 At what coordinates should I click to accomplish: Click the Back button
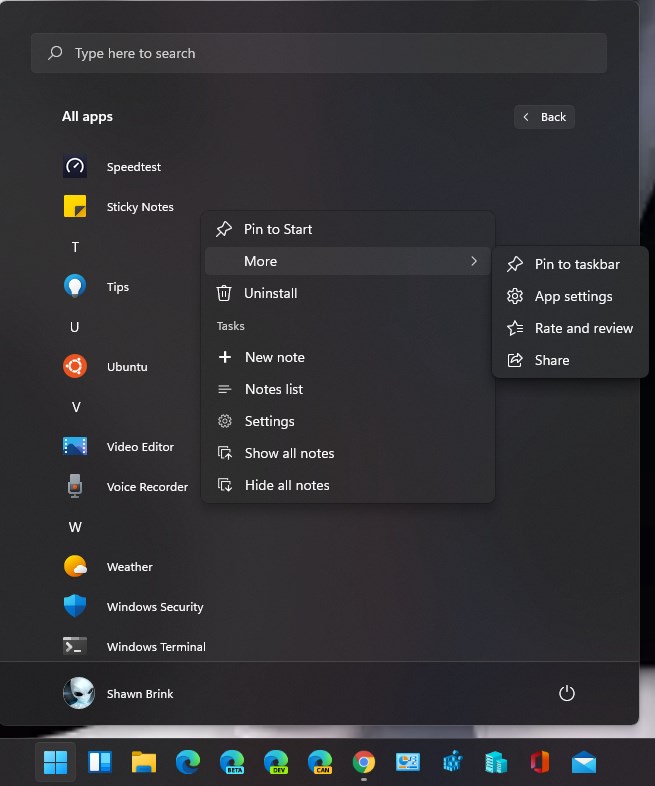544,117
